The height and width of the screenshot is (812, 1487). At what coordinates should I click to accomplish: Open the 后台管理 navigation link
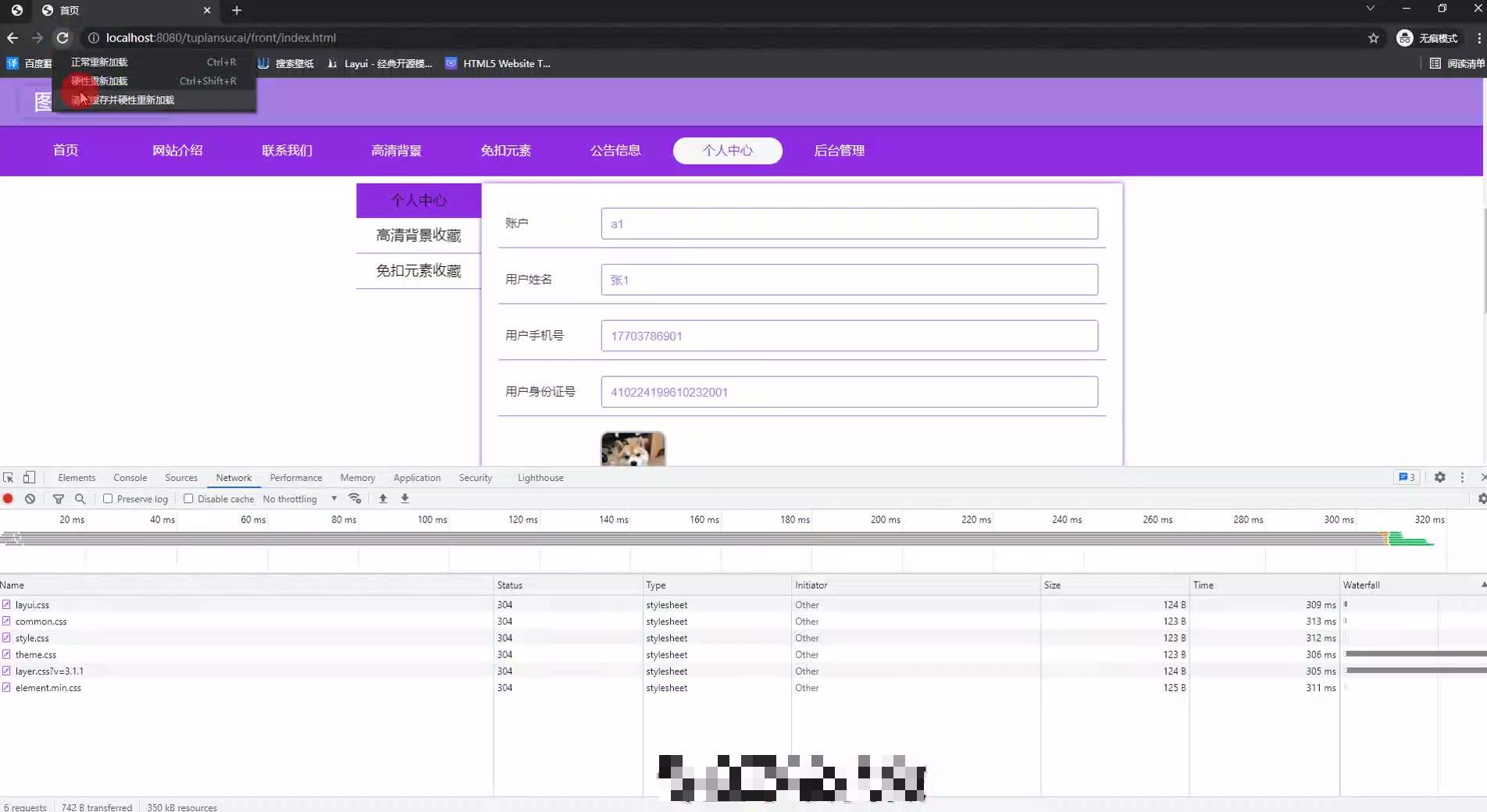840,151
